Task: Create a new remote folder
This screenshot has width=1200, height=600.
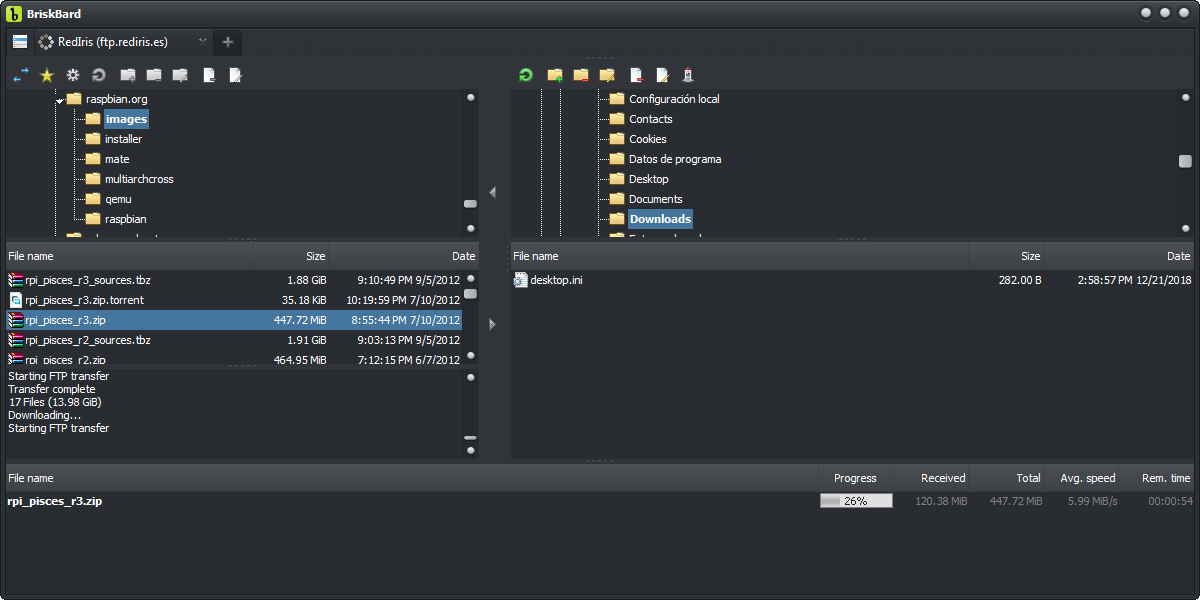Action: (x=128, y=75)
